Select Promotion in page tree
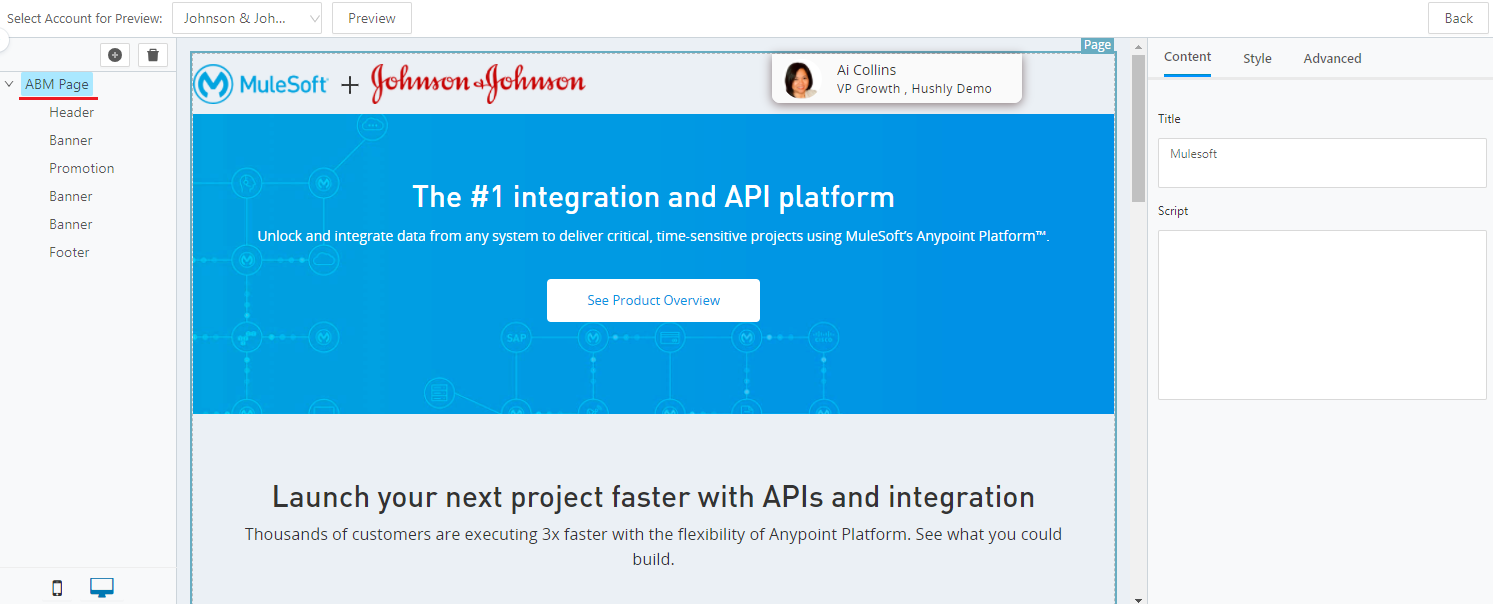Viewport: 1493px width, 604px height. click(x=82, y=168)
